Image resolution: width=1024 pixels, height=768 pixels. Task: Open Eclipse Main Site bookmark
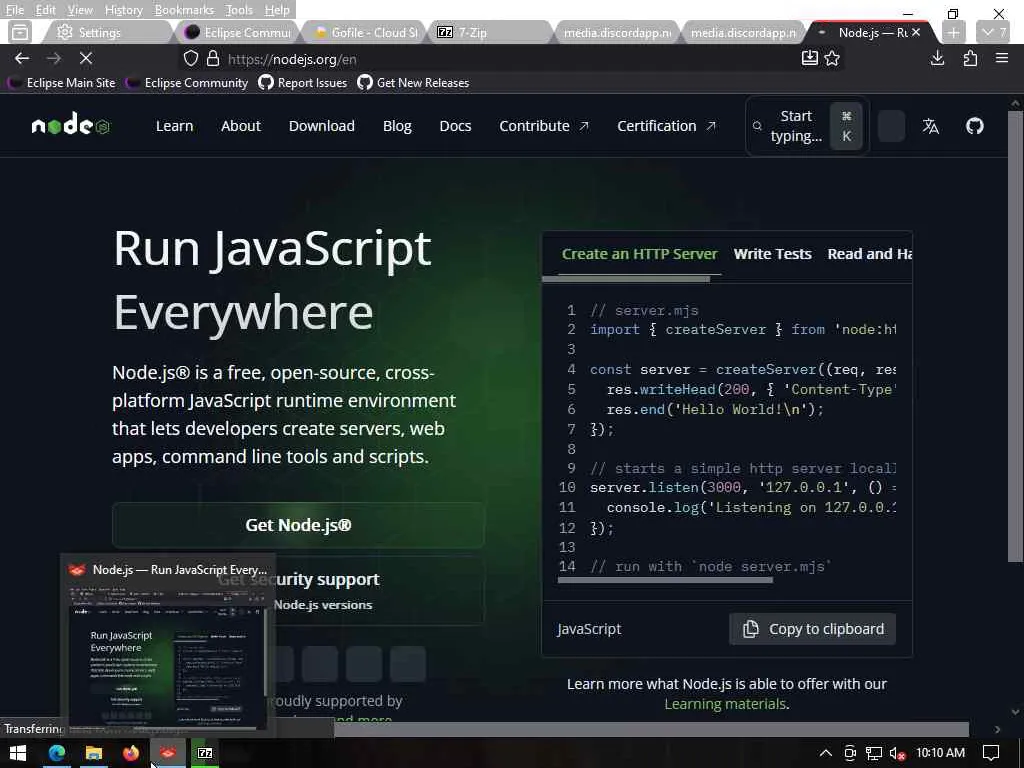(x=63, y=83)
